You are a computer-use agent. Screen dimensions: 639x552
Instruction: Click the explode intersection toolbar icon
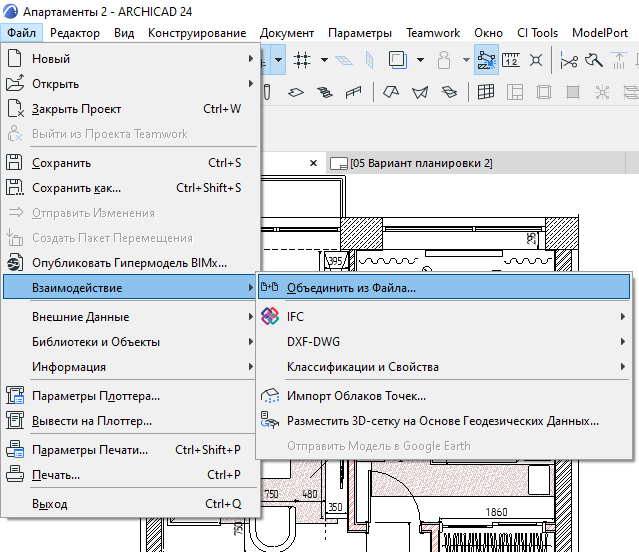point(536,60)
